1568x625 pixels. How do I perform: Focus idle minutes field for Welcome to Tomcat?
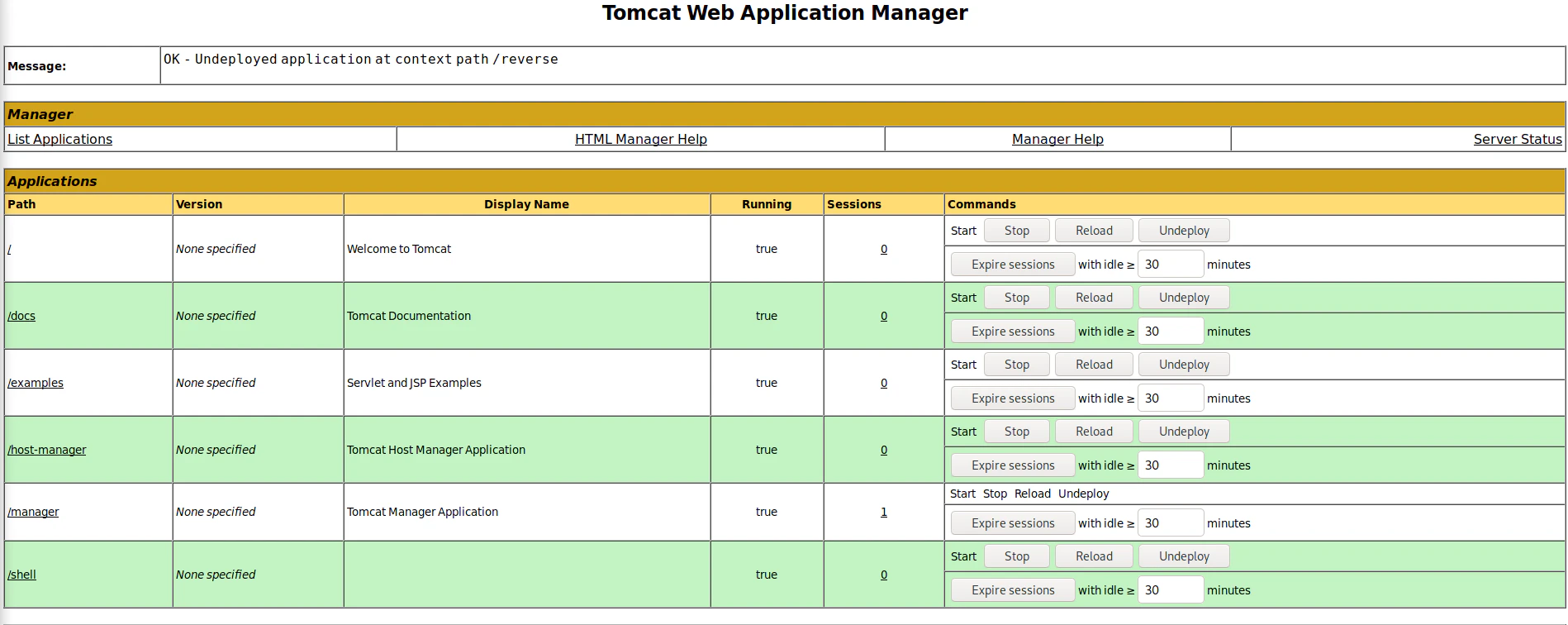1171,265
